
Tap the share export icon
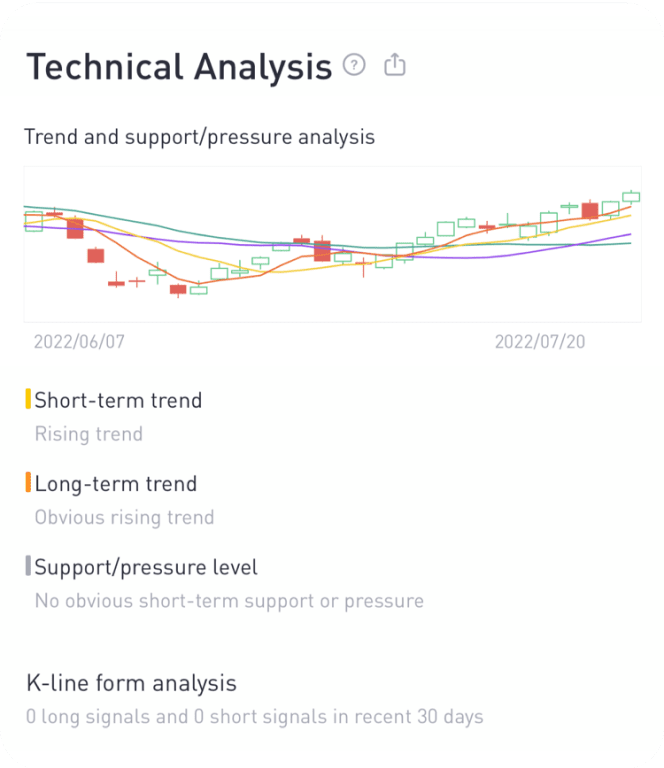[395, 64]
